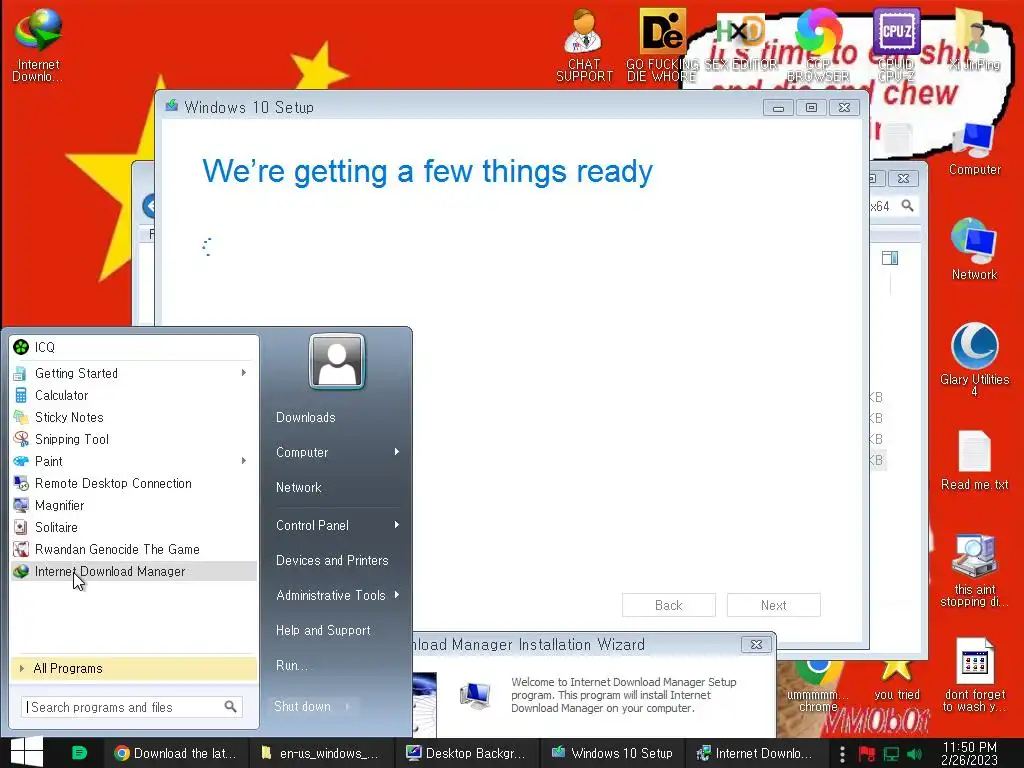Launch Snipping Tool from the Start menu
The width and height of the screenshot is (1024, 768).
pyautogui.click(x=134, y=439)
